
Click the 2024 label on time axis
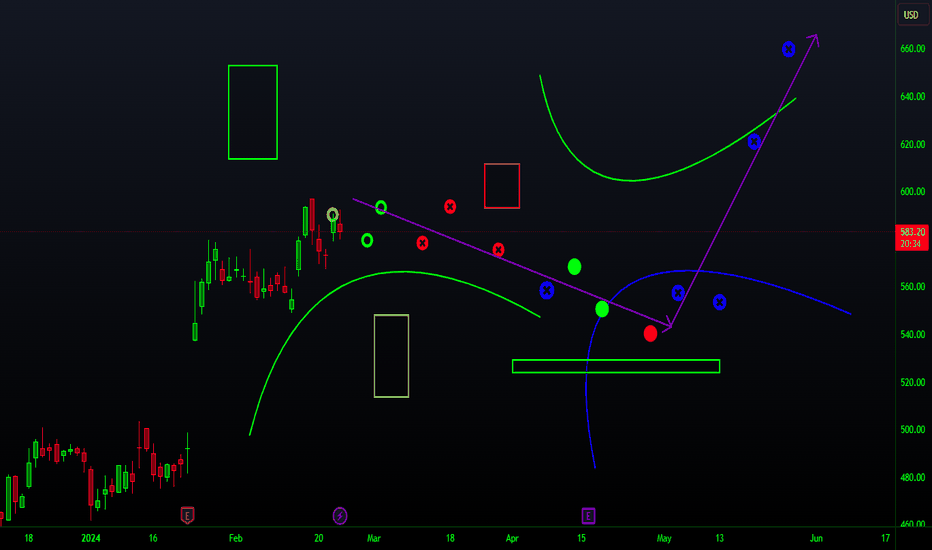point(91,538)
